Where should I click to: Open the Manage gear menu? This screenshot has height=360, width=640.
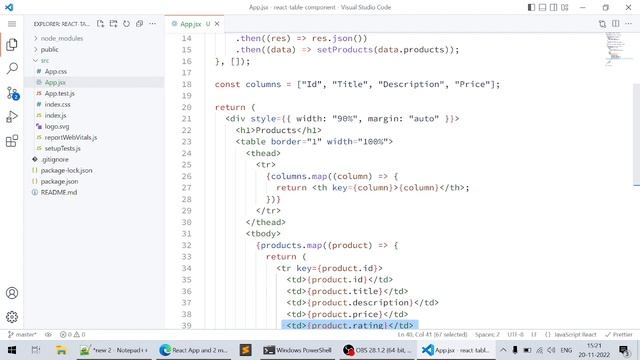(12, 317)
